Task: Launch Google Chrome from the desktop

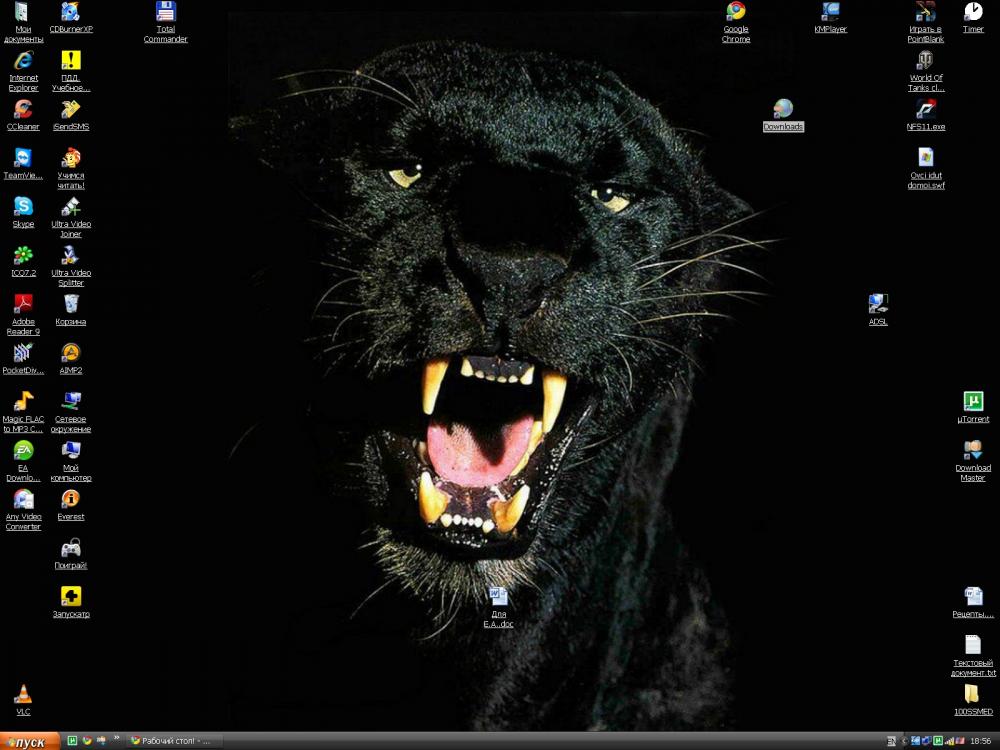Action: click(x=736, y=12)
